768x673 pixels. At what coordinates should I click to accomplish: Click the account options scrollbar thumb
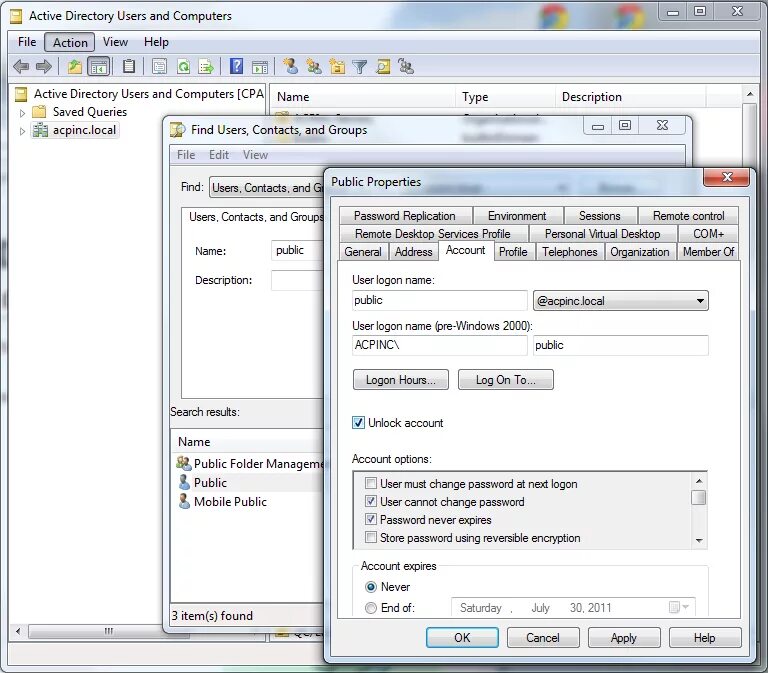(x=698, y=497)
